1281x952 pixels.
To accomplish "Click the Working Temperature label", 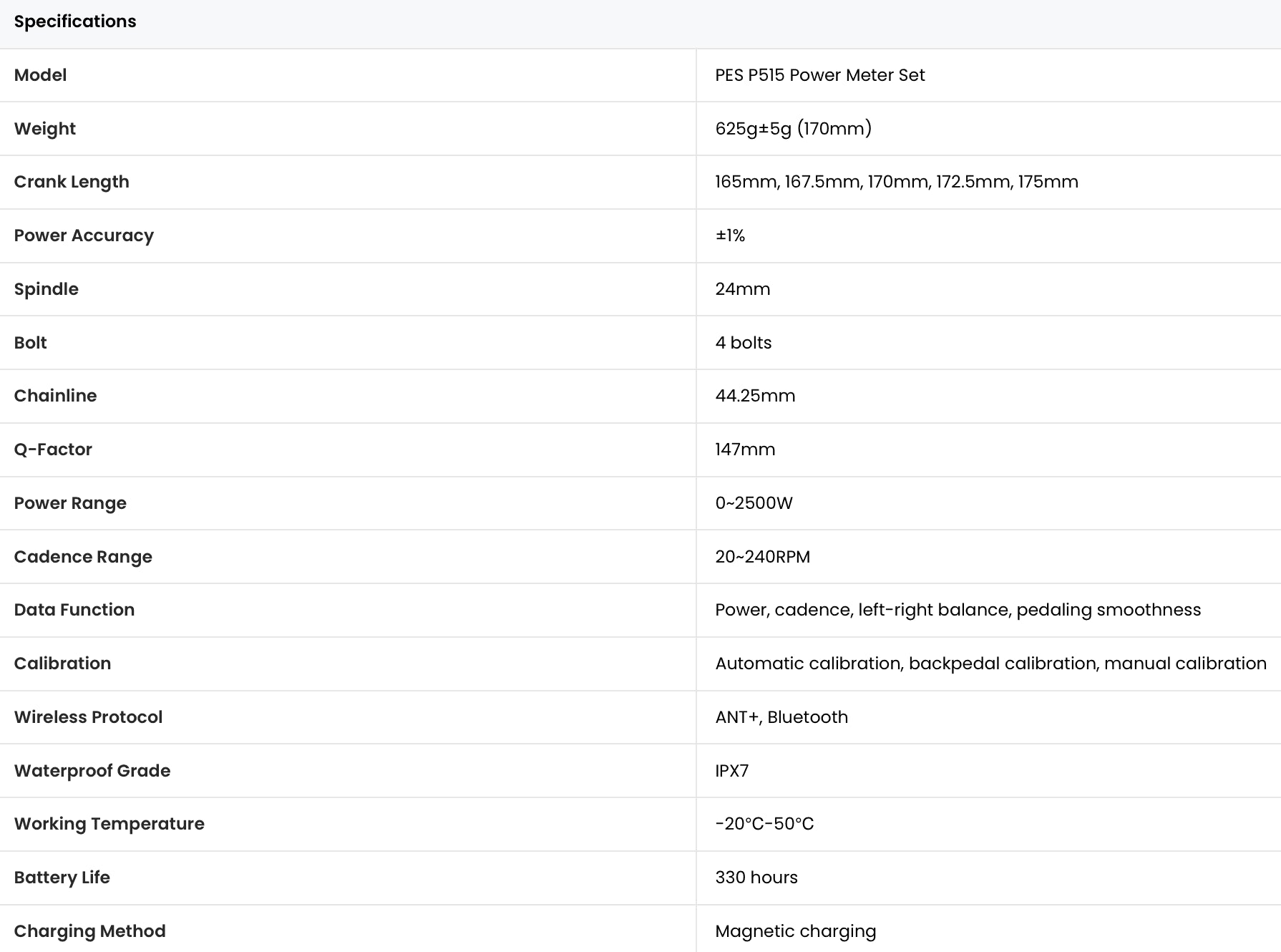I will [109, 824].
